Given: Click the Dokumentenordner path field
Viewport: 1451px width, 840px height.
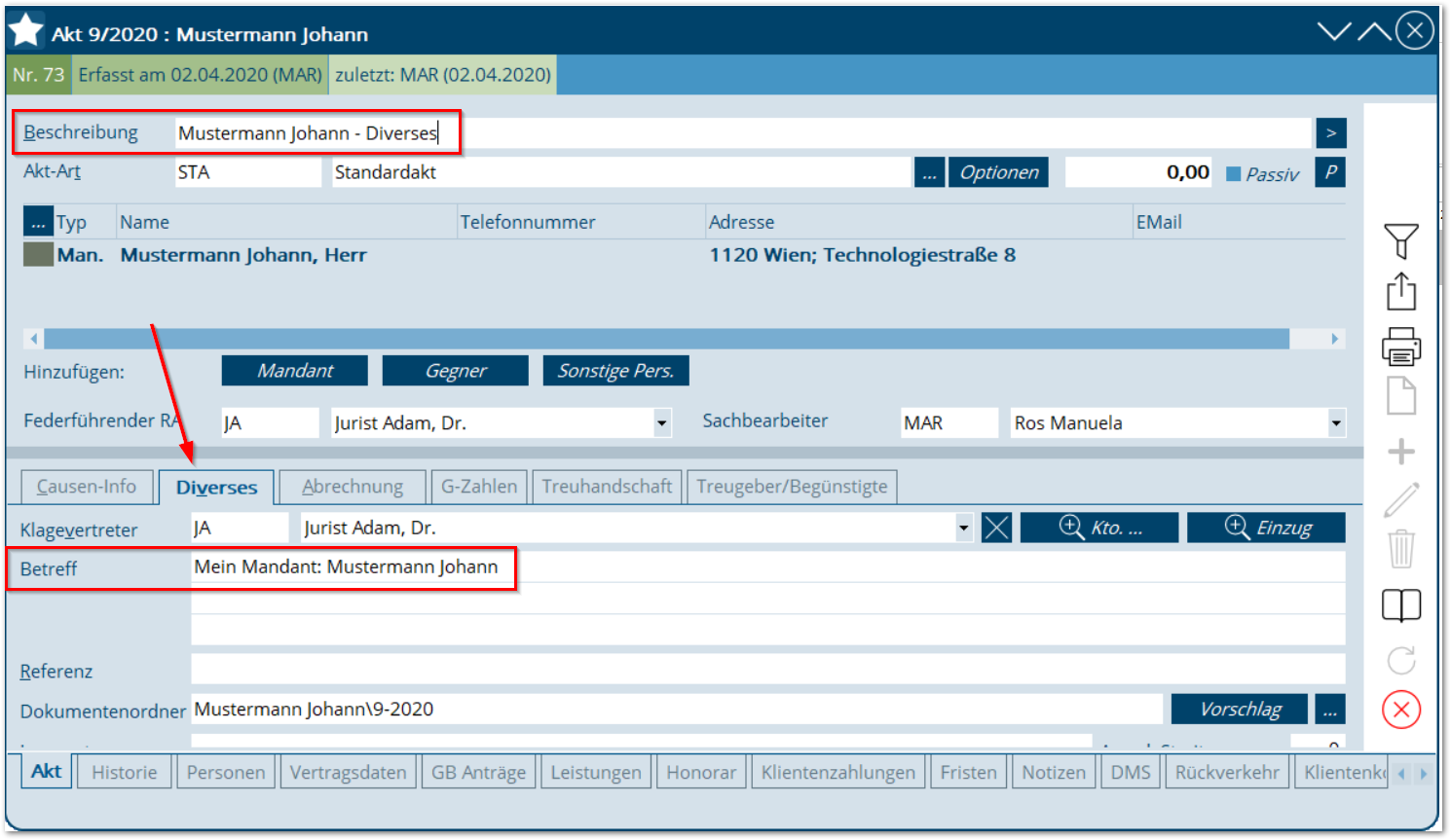Looking at the screenshot, I should [677, 710].
